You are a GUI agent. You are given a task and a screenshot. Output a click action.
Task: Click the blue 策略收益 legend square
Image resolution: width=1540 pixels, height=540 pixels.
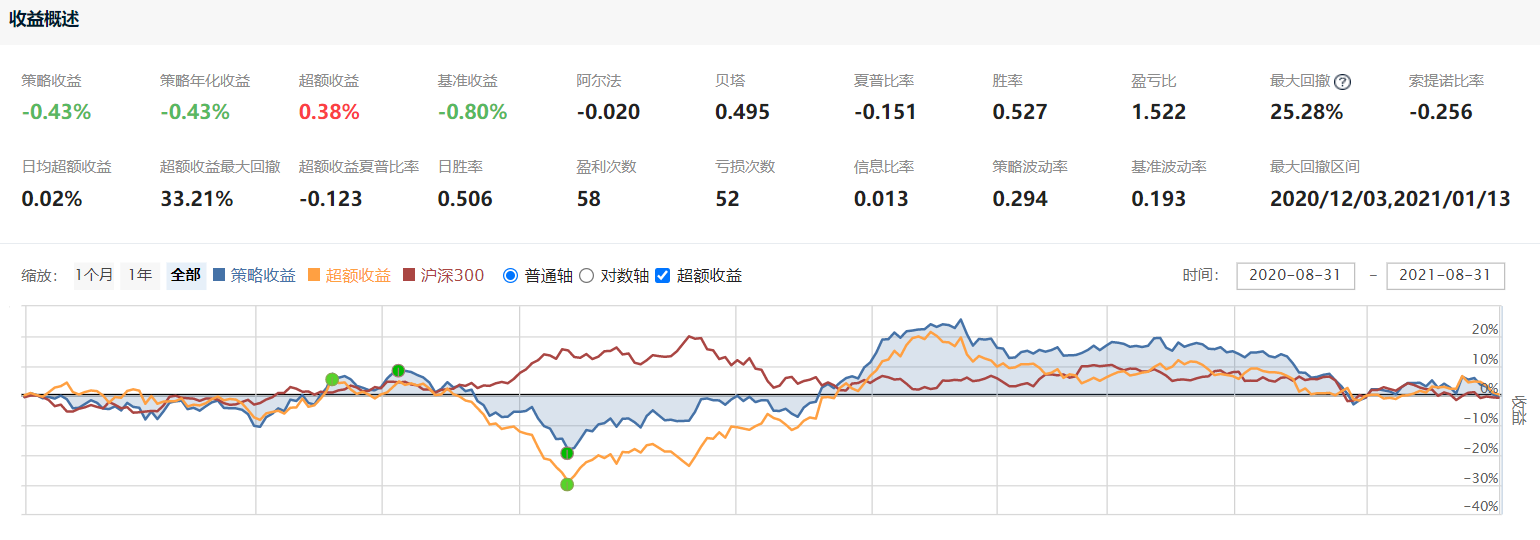point(220,275)
